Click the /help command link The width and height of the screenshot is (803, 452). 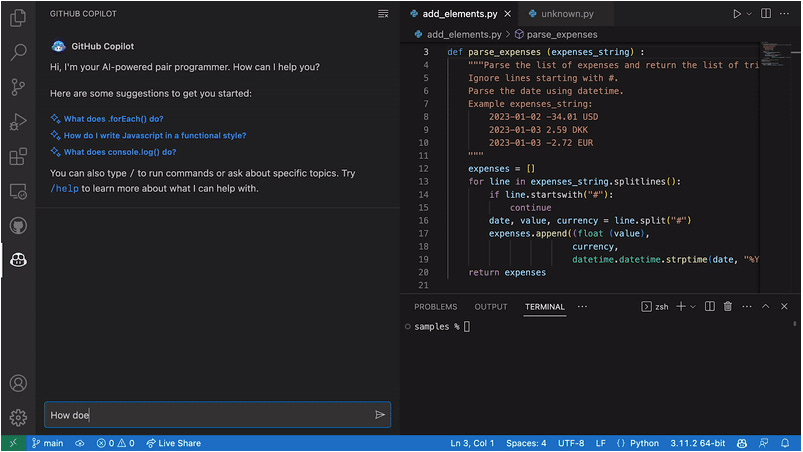click(x=65, y=188)
